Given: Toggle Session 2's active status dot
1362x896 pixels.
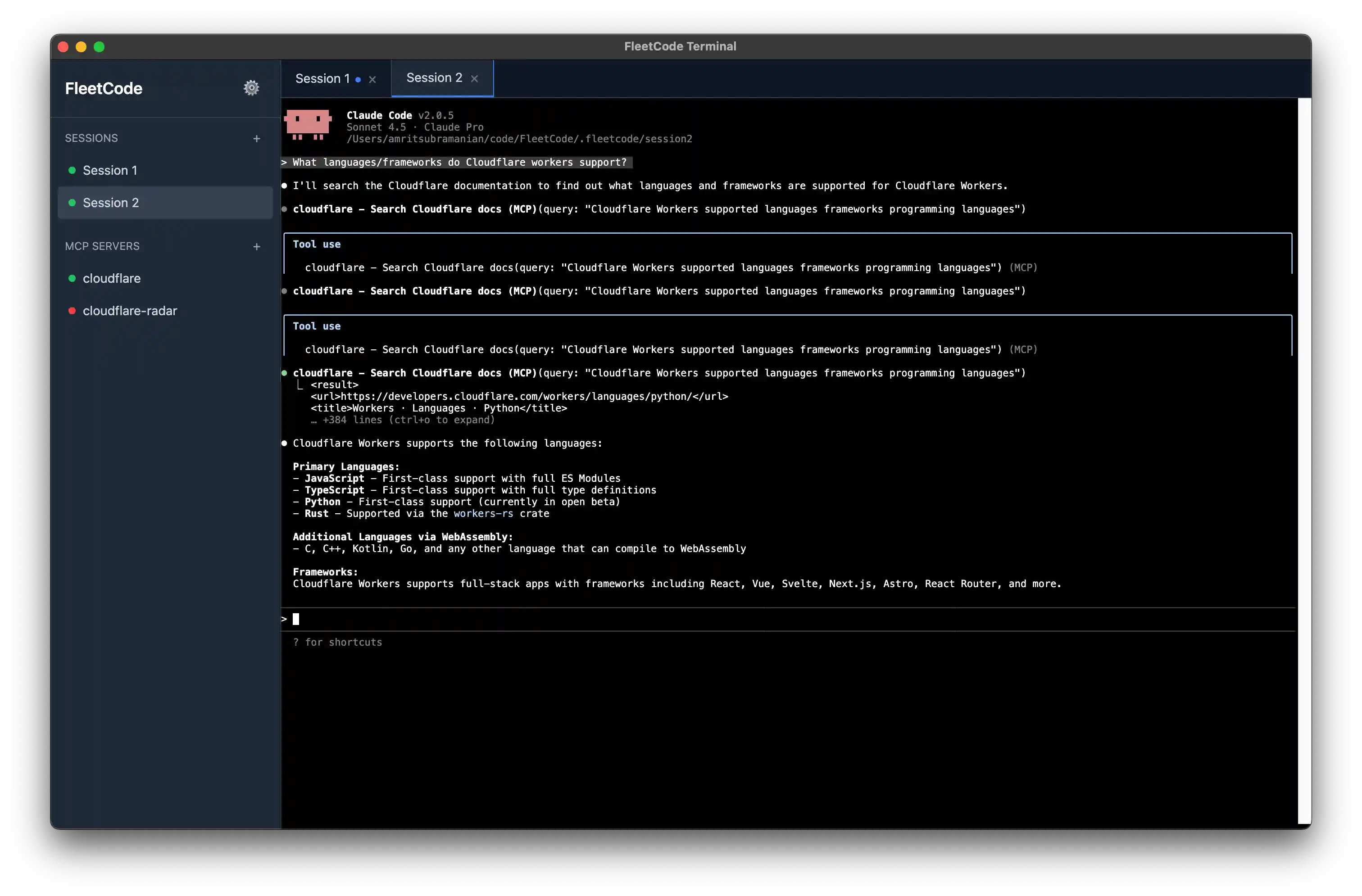Looking at the screenshot, I should click(x=72, y=203).
